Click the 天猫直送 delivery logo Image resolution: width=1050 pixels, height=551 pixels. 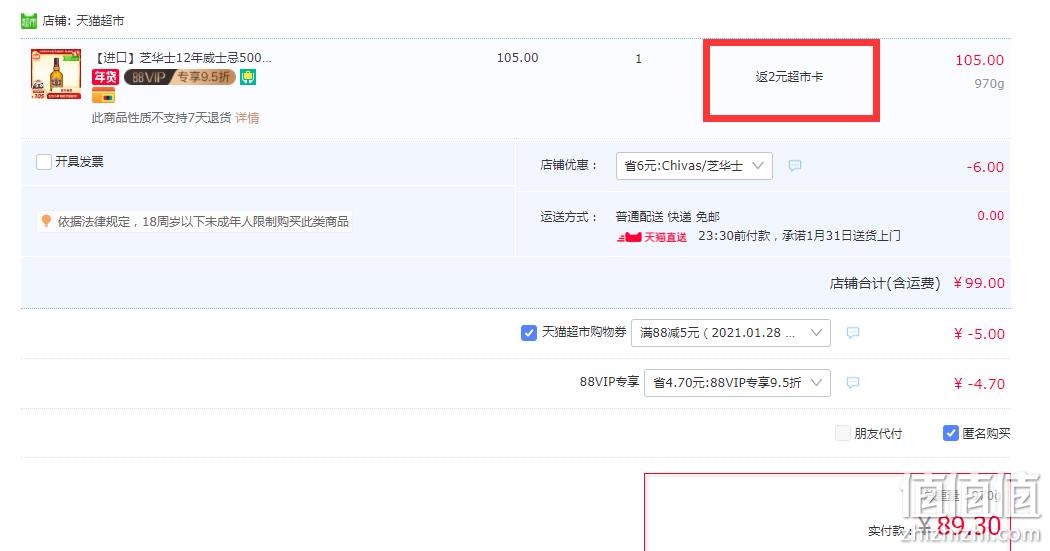click(x=652, y=237)
